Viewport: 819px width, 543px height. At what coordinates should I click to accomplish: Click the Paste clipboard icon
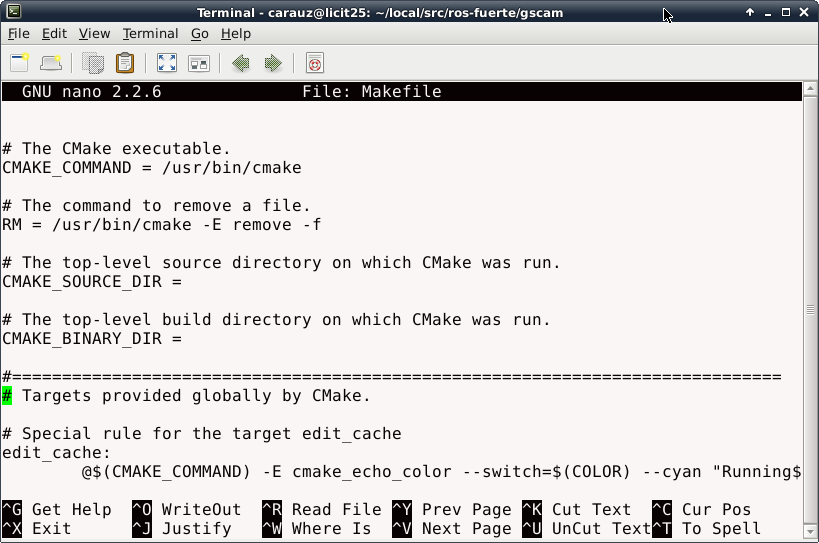tap(124, 63)
